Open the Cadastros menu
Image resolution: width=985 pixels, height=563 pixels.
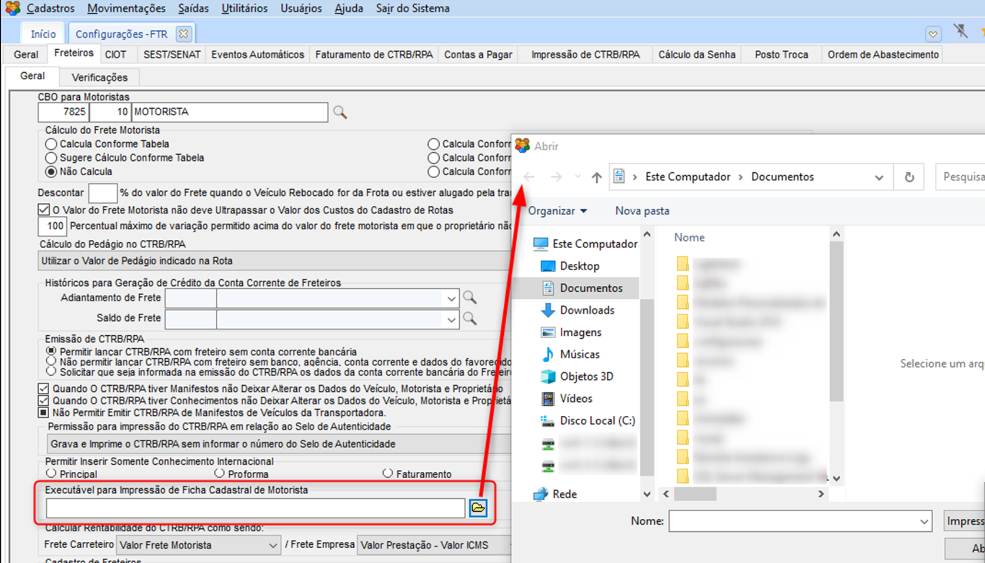(x=50, y=8)
